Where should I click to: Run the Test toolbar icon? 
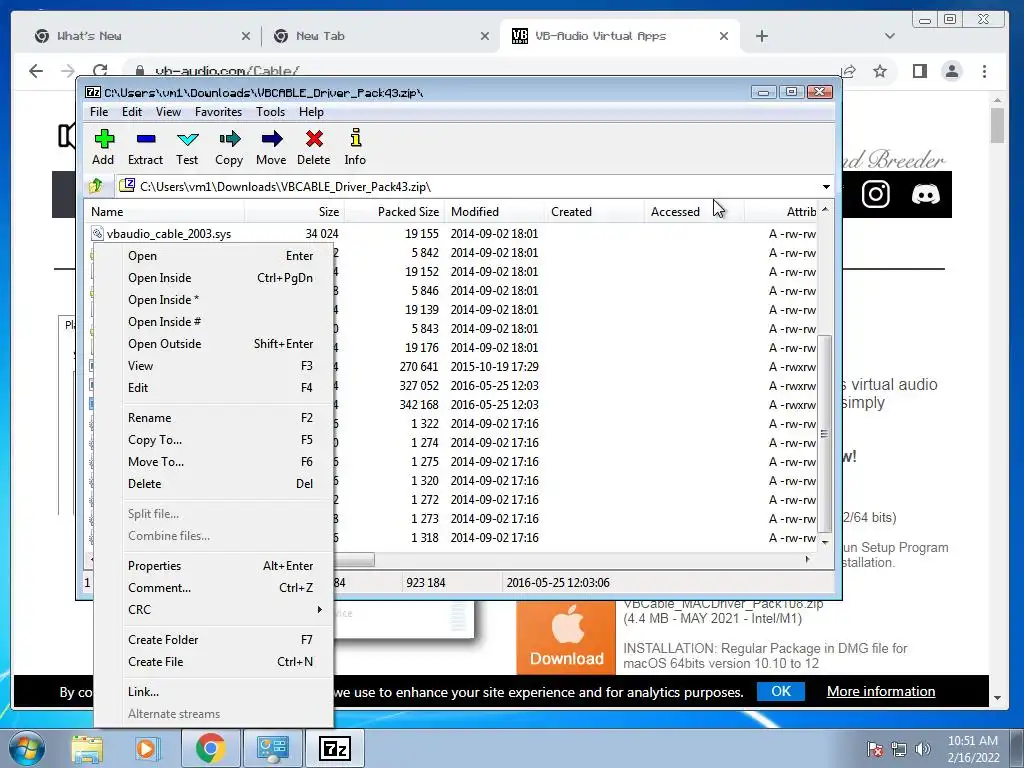187,147
